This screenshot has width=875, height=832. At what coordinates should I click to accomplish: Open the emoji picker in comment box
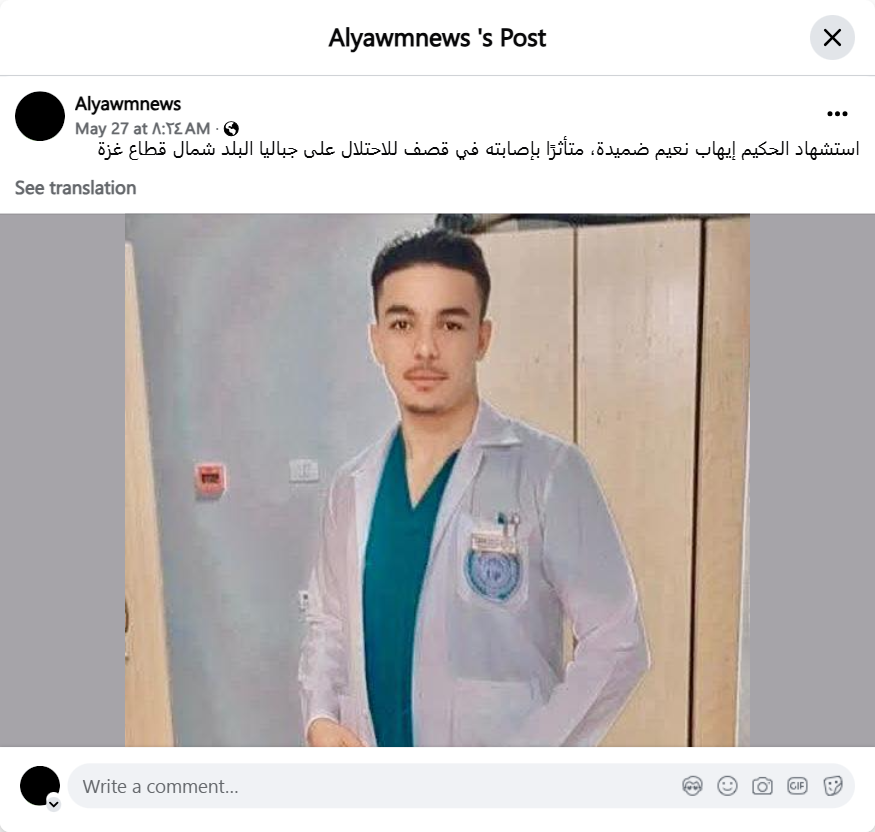point(727,786)
